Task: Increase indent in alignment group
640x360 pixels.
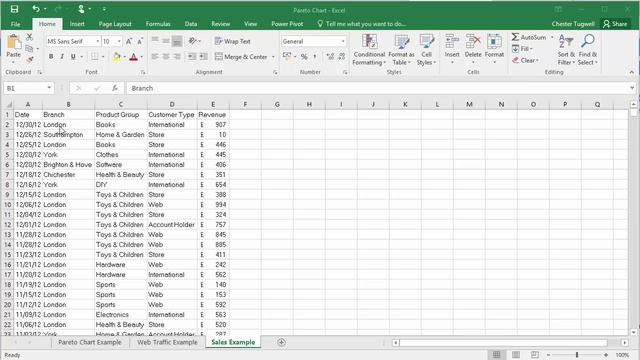Action: click(203, 57)
